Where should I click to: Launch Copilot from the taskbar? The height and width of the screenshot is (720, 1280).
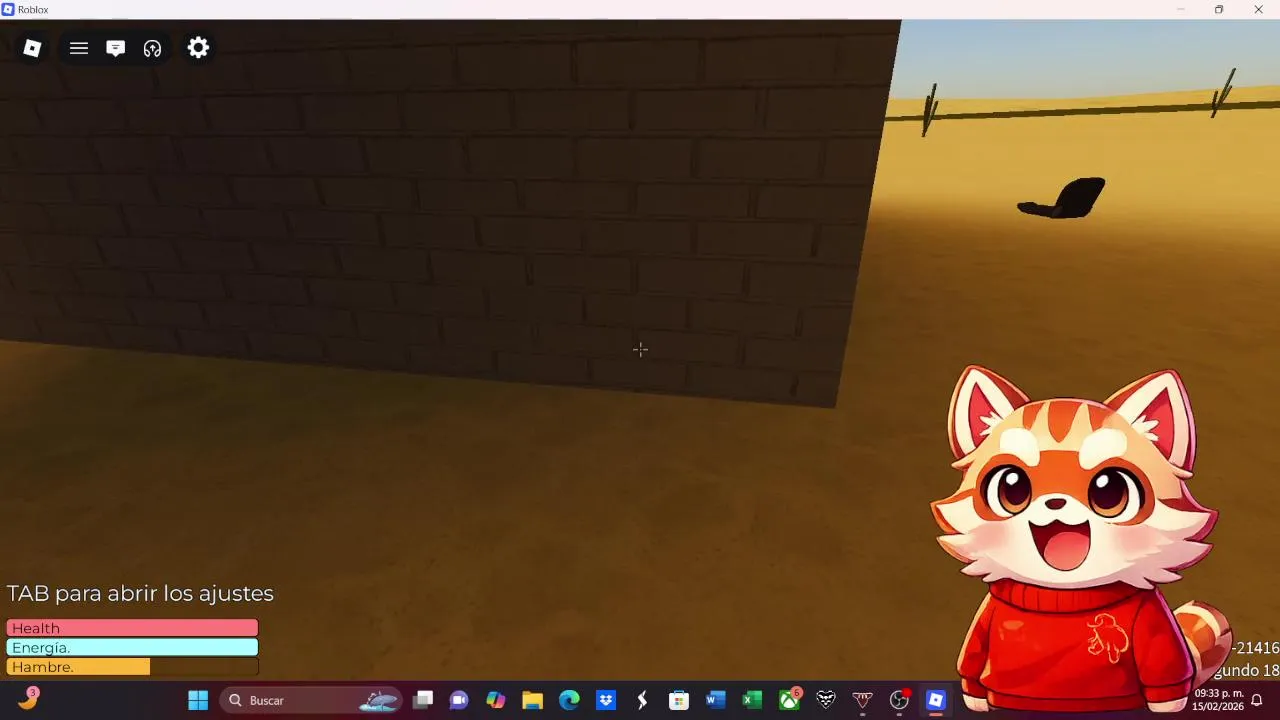coord(496,700)
